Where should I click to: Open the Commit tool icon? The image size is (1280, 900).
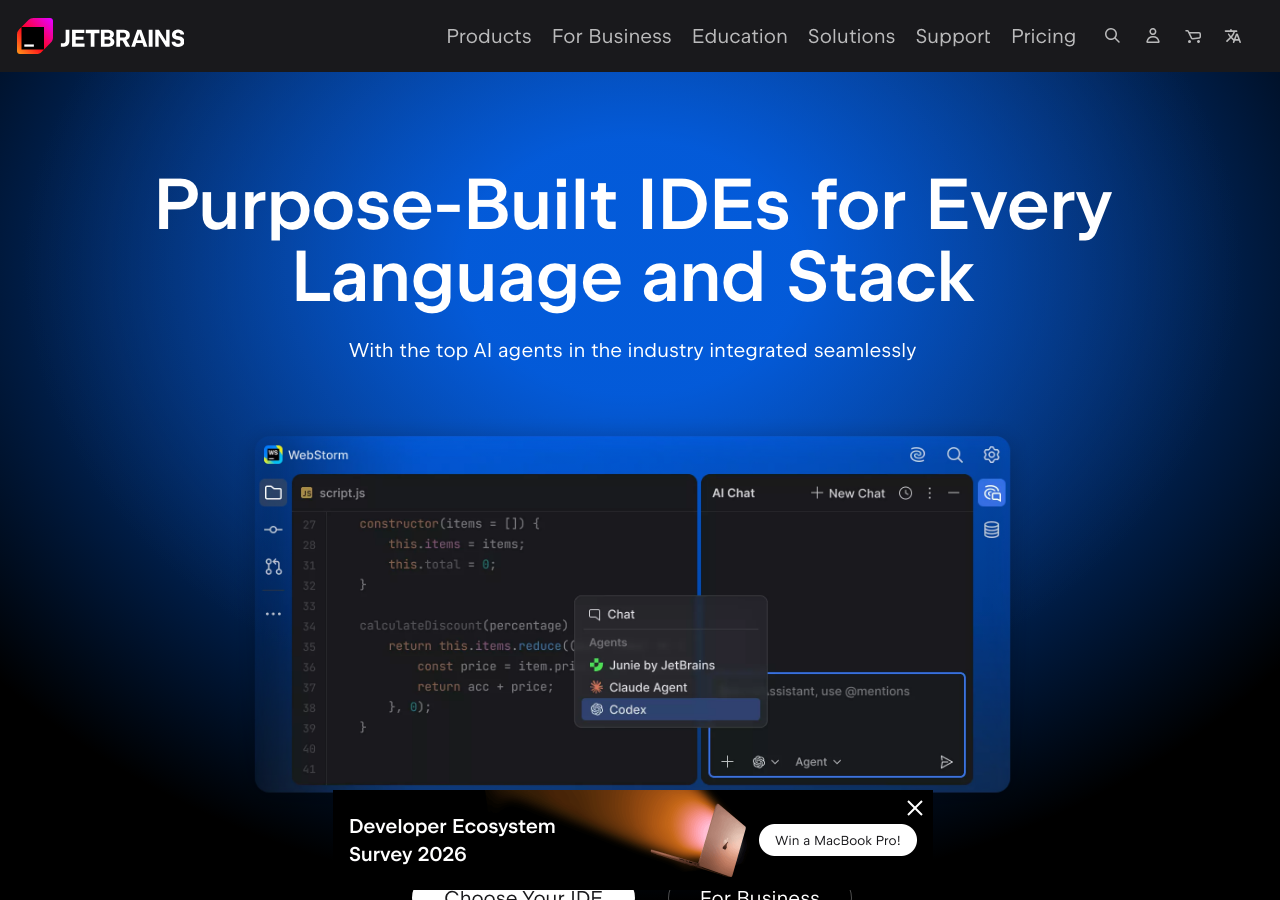[273, 530]
